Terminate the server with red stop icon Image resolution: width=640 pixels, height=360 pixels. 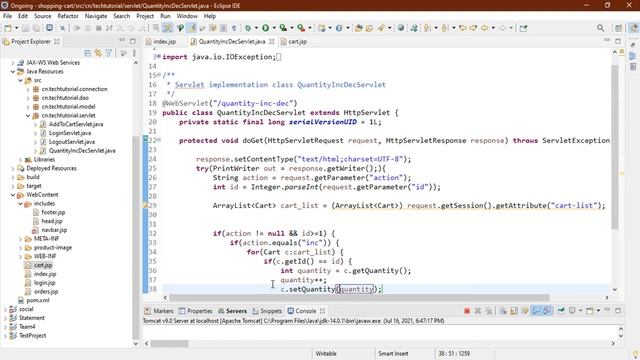point(467,311)
